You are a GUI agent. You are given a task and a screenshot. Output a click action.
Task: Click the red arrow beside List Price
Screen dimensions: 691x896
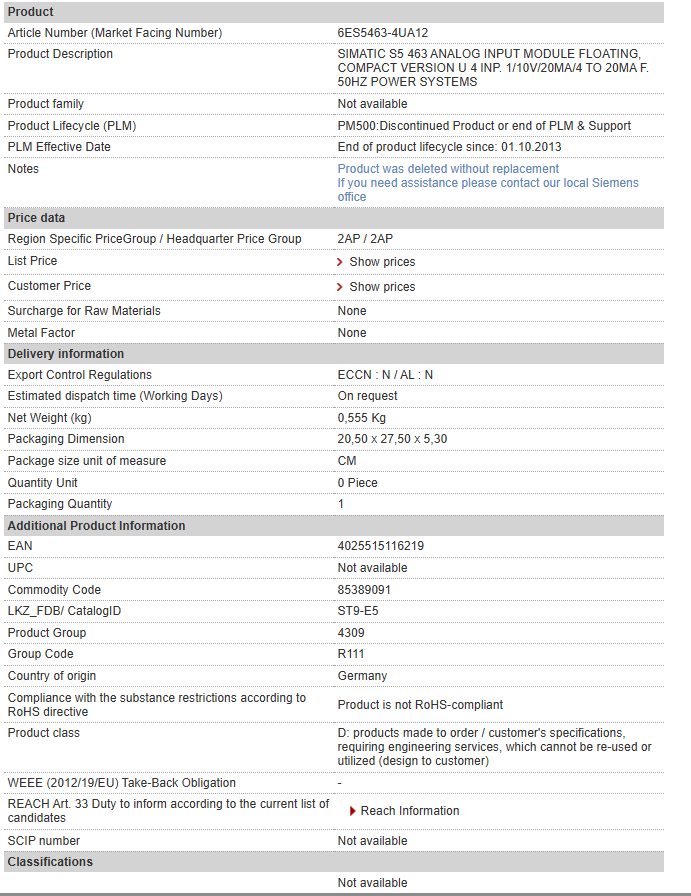[x=339, y=262]
